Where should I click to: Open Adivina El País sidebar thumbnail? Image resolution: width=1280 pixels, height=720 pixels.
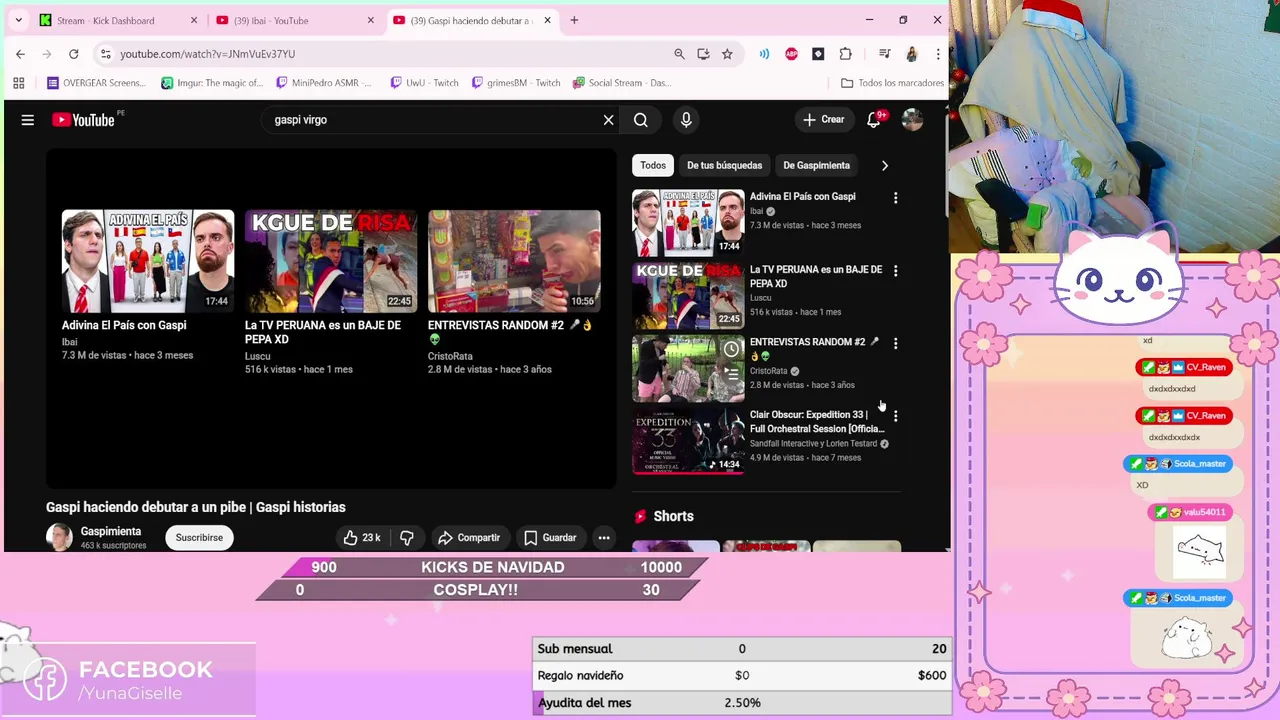pyautogui.click(x=688, y=223)
